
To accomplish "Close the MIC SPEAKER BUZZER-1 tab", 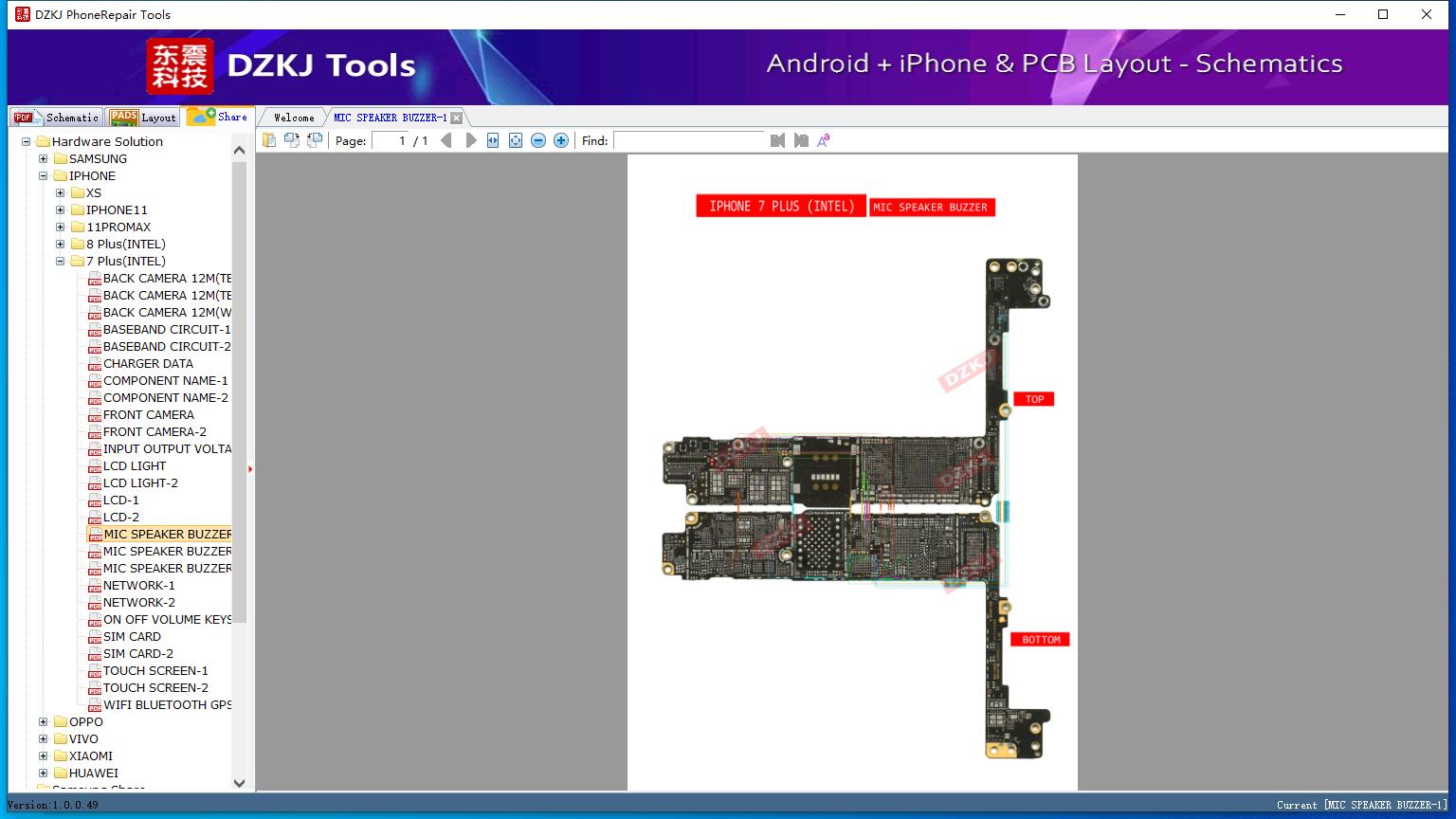I will click(456, 118).
